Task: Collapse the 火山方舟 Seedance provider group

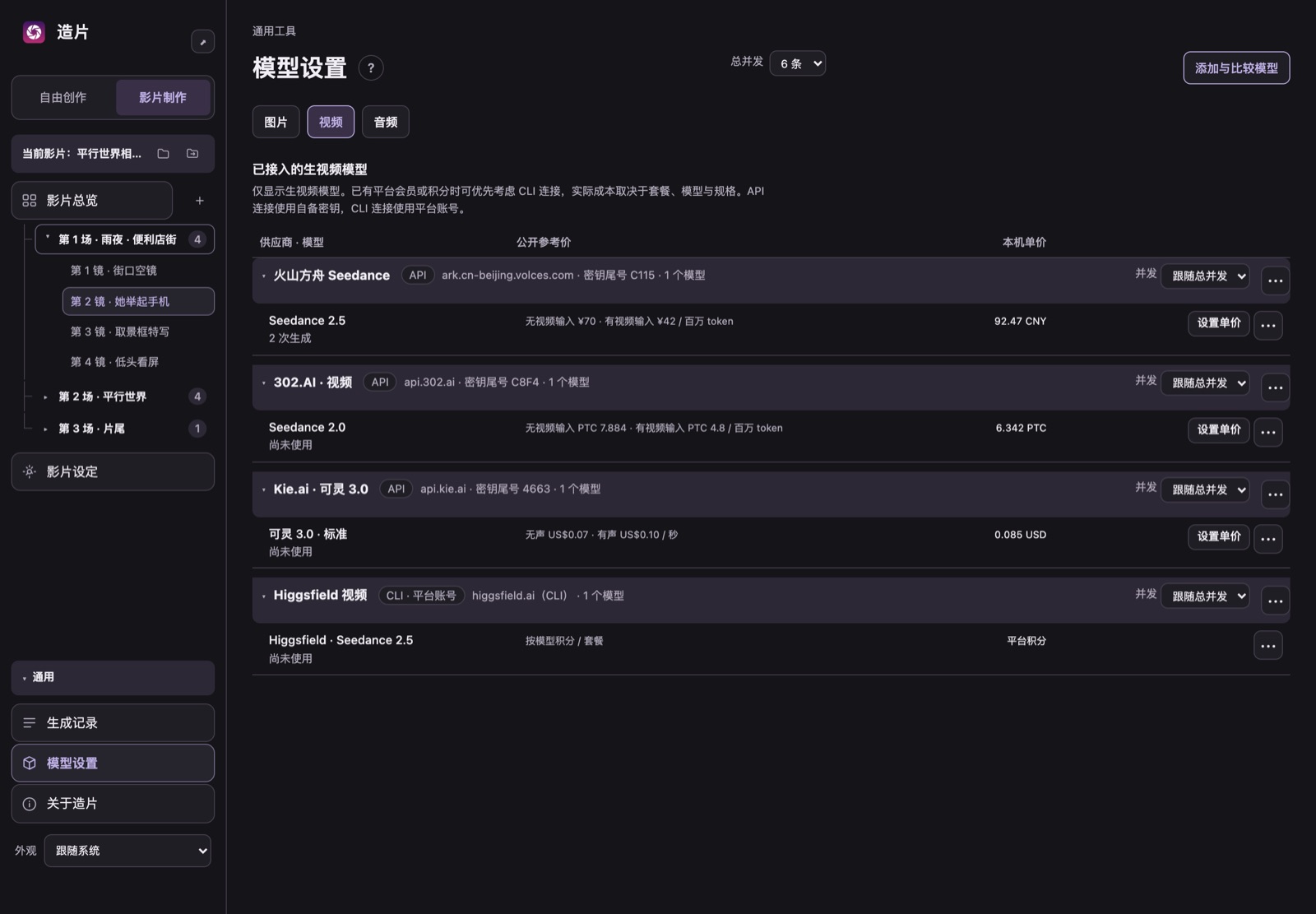Action: click(263, 276)
